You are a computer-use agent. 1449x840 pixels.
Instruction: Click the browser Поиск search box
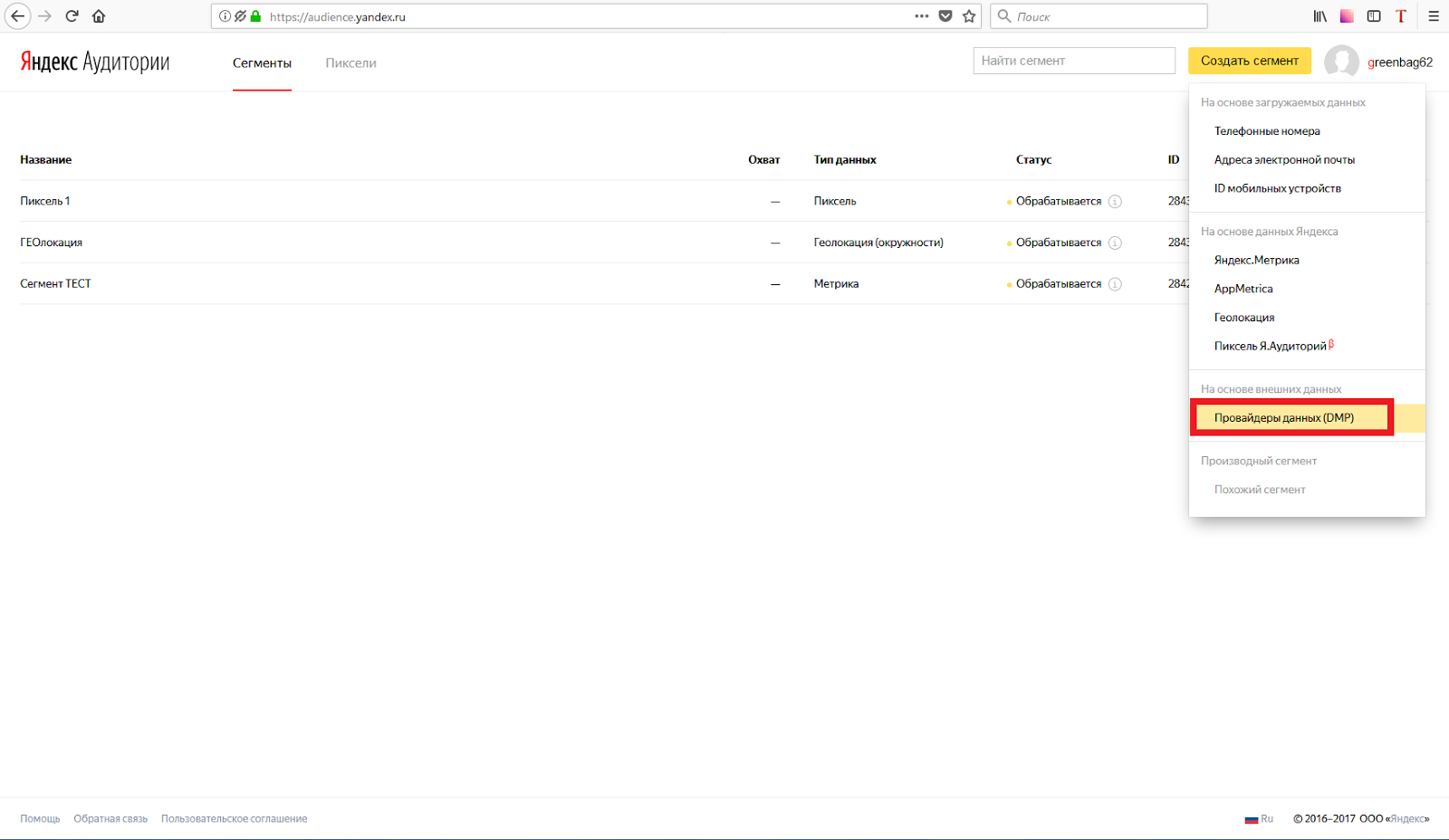click(x=1099, y=16)
